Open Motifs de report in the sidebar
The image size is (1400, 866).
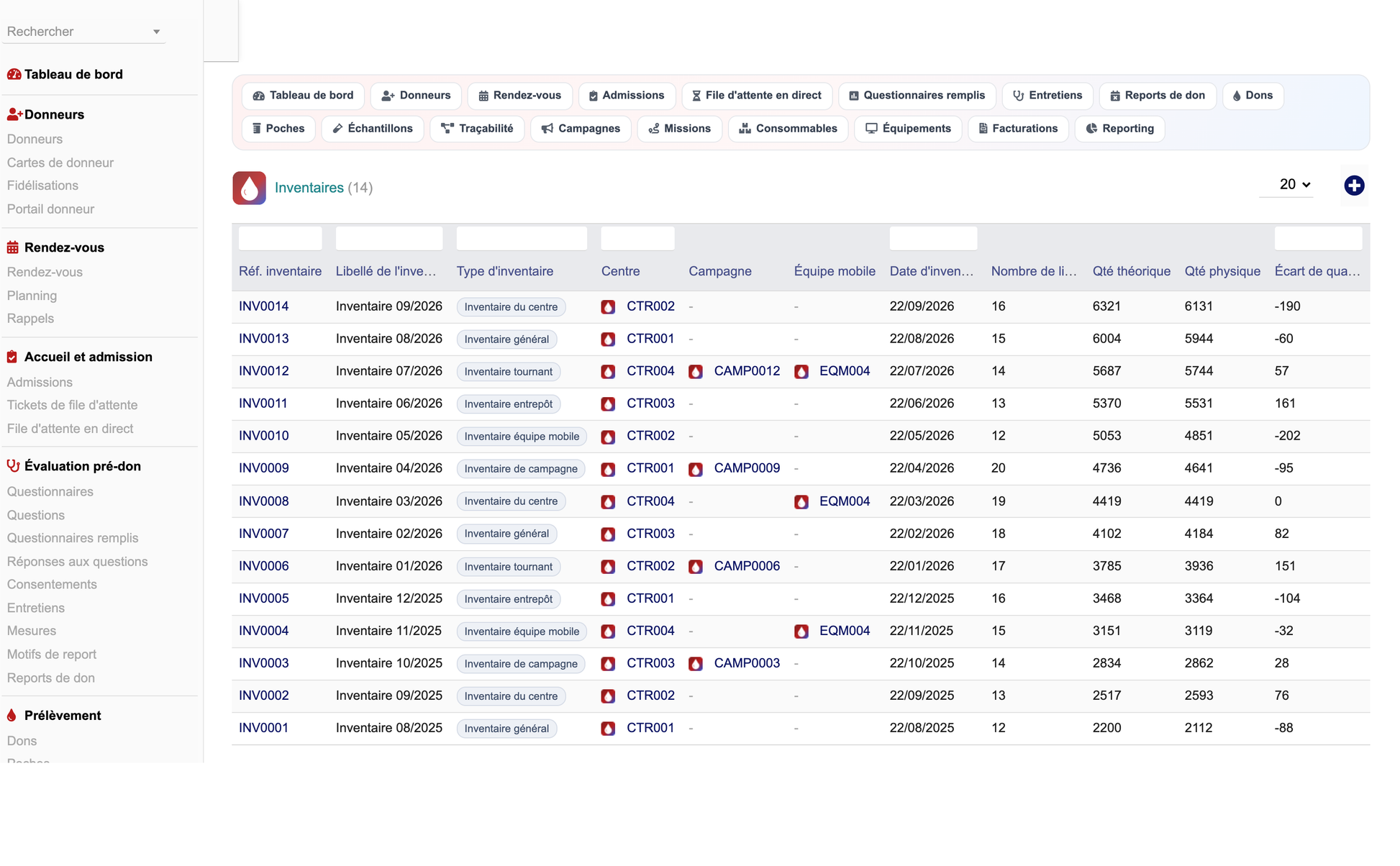tap(52, 655)
